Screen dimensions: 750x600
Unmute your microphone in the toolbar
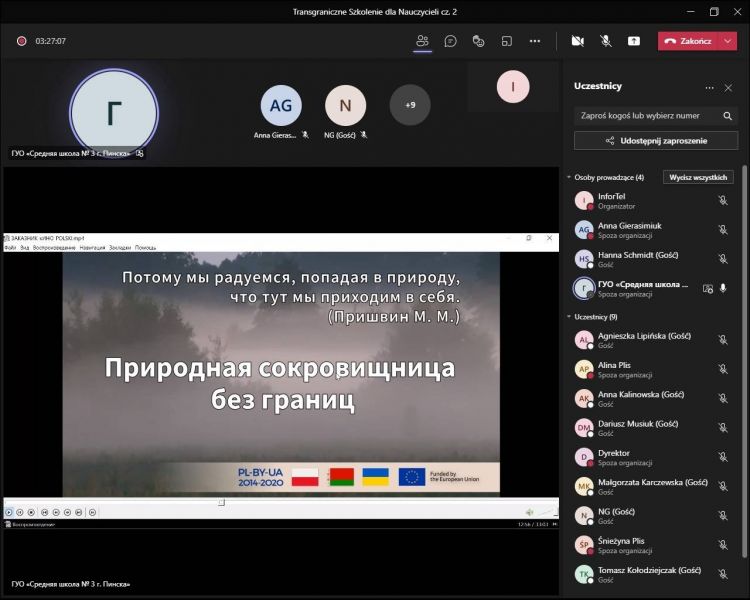605,41
